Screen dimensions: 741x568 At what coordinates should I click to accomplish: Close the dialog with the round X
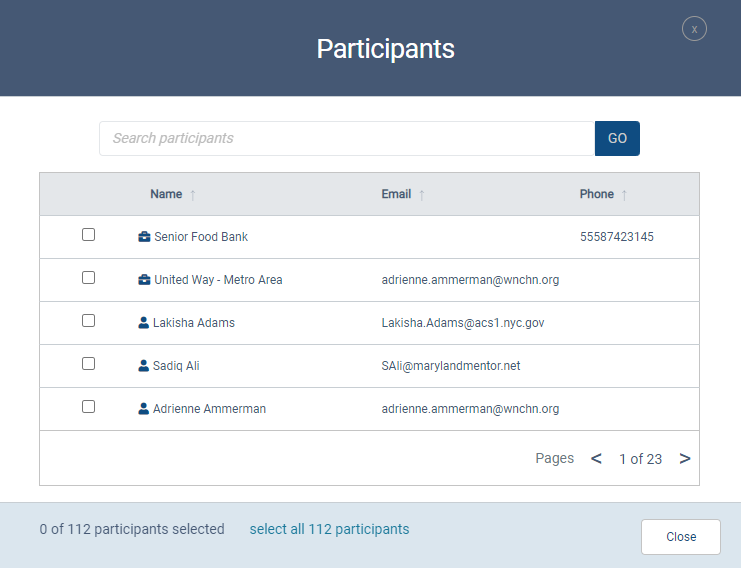694,29
